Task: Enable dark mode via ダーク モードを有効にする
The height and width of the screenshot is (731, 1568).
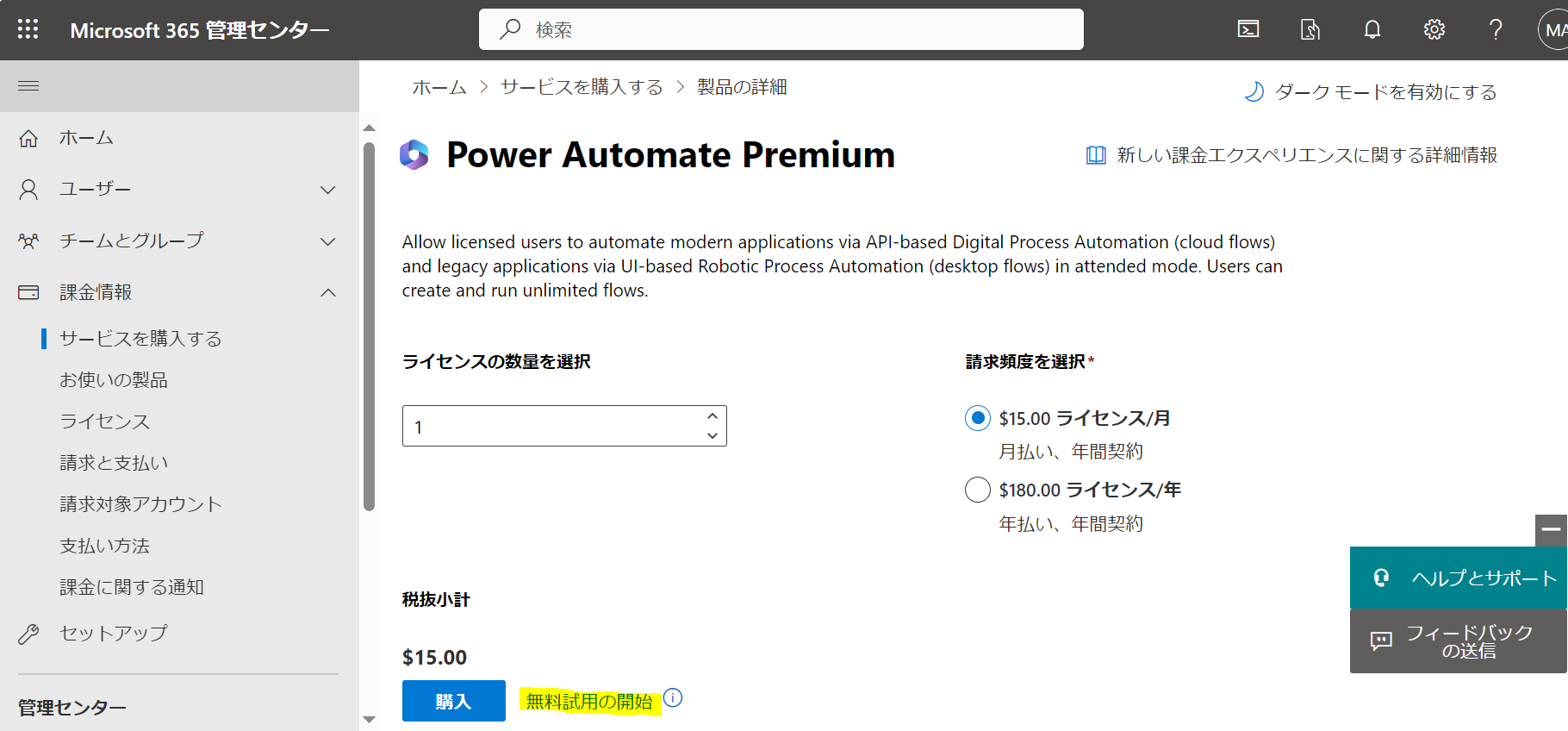Action: click(1385, 92)
